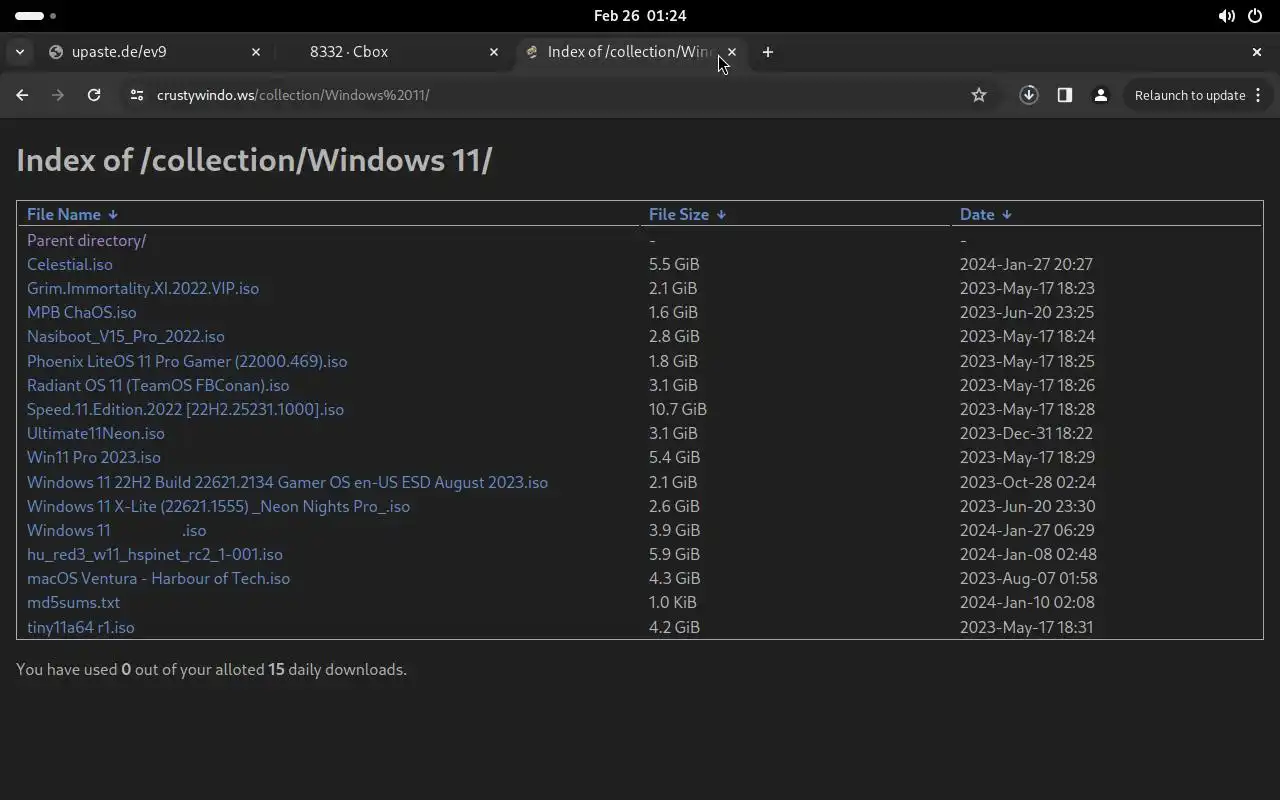1280x800 pixels.
Task: Switch to the 8332 · Cbox tab
Action: tap(388, 52)
